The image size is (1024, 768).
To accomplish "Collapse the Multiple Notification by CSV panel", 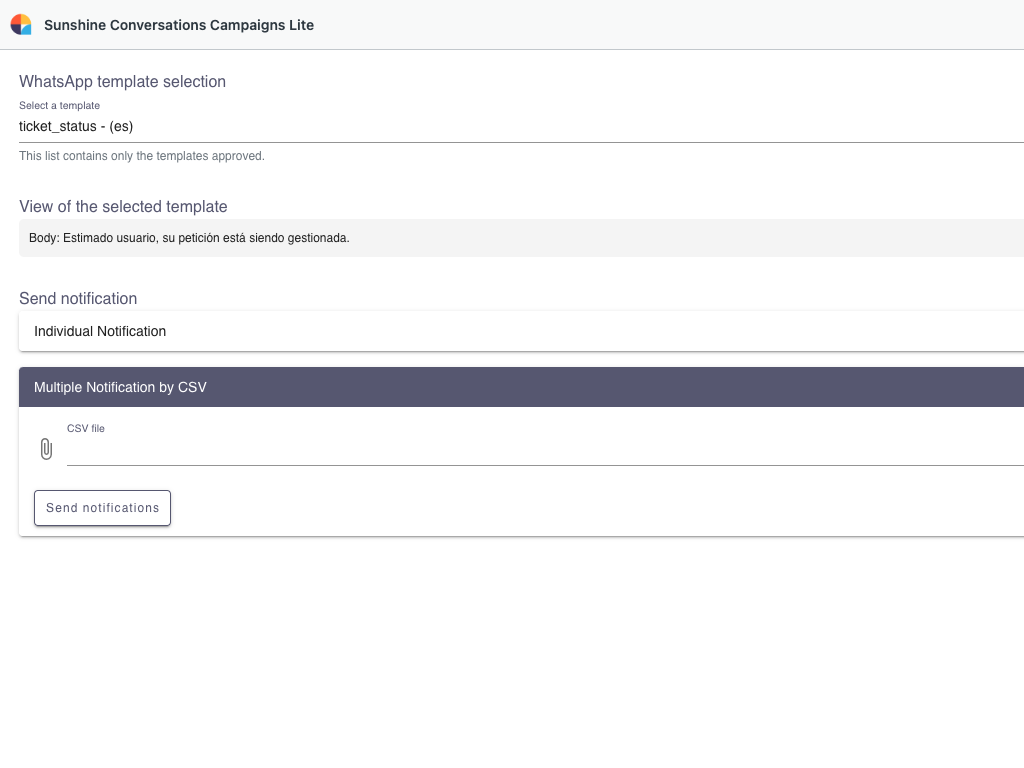I will (520, 387).
